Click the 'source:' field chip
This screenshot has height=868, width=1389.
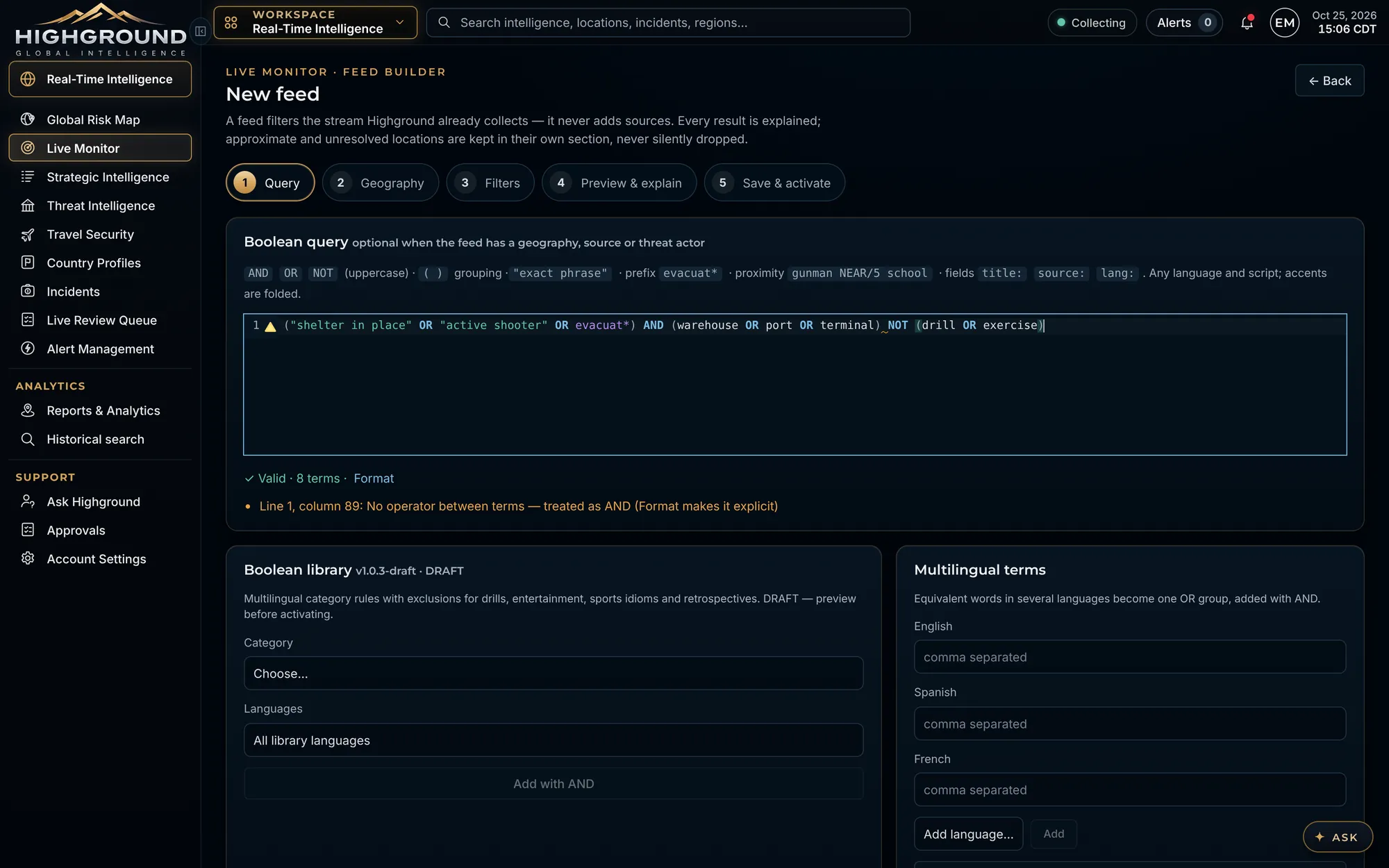click(1061, 273)
